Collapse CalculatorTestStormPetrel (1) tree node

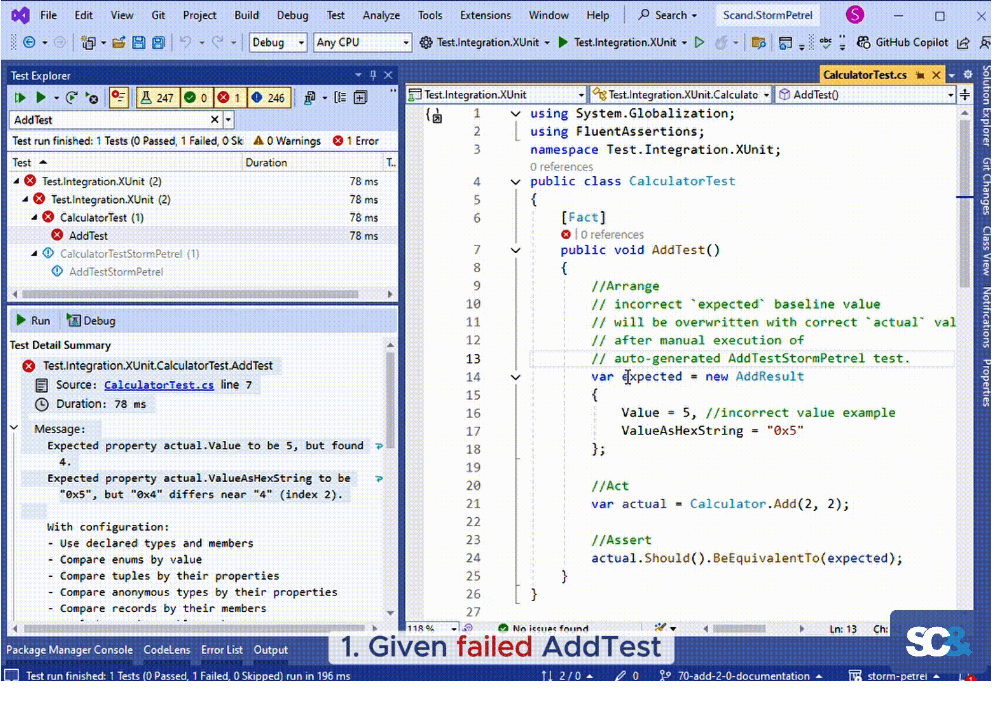(x=34, y=254)
